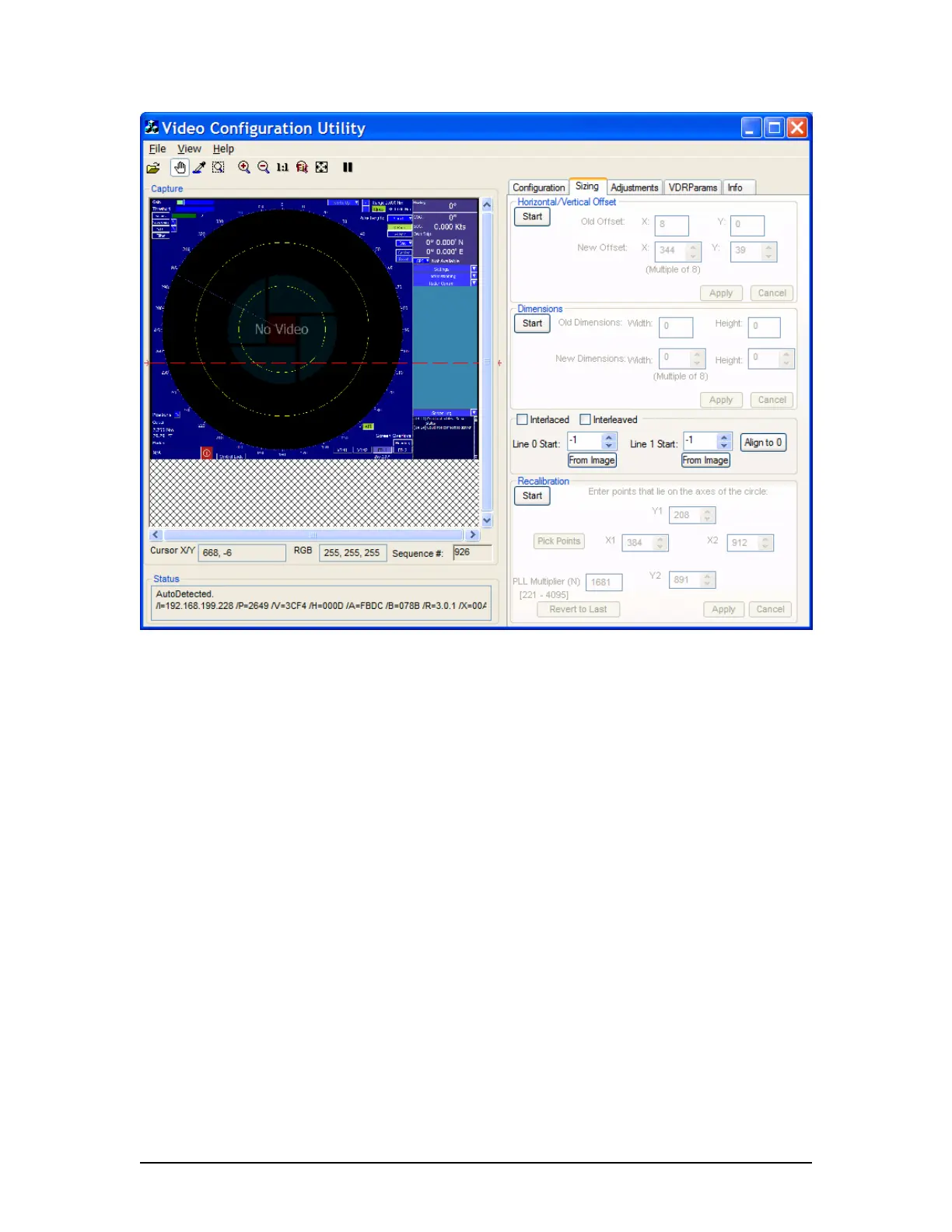Click the capture horizontal scrollbar thumb
Viewport: 952px width, 1232px height.
(x=313, y=535)
